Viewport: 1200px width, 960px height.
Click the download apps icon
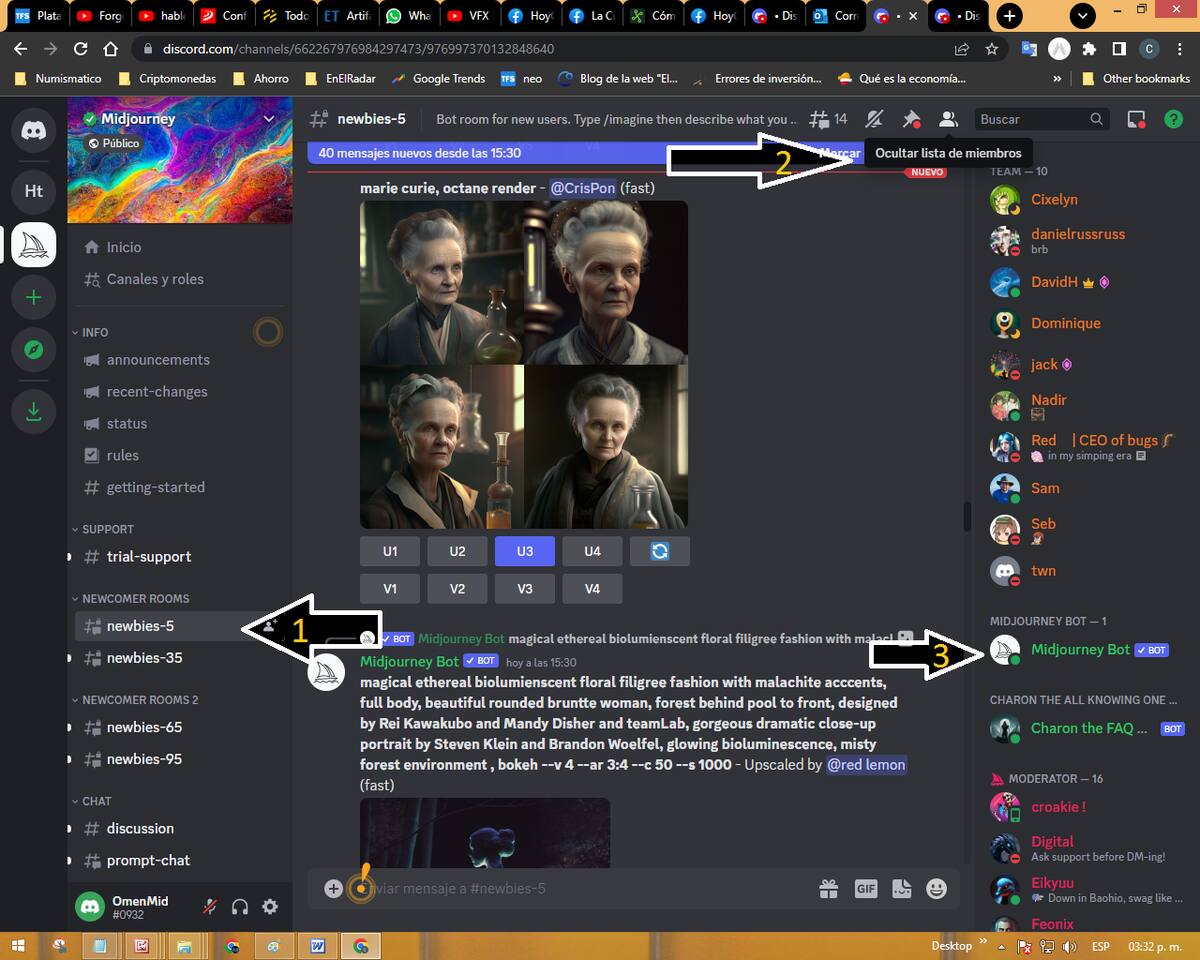pos(34,410)
